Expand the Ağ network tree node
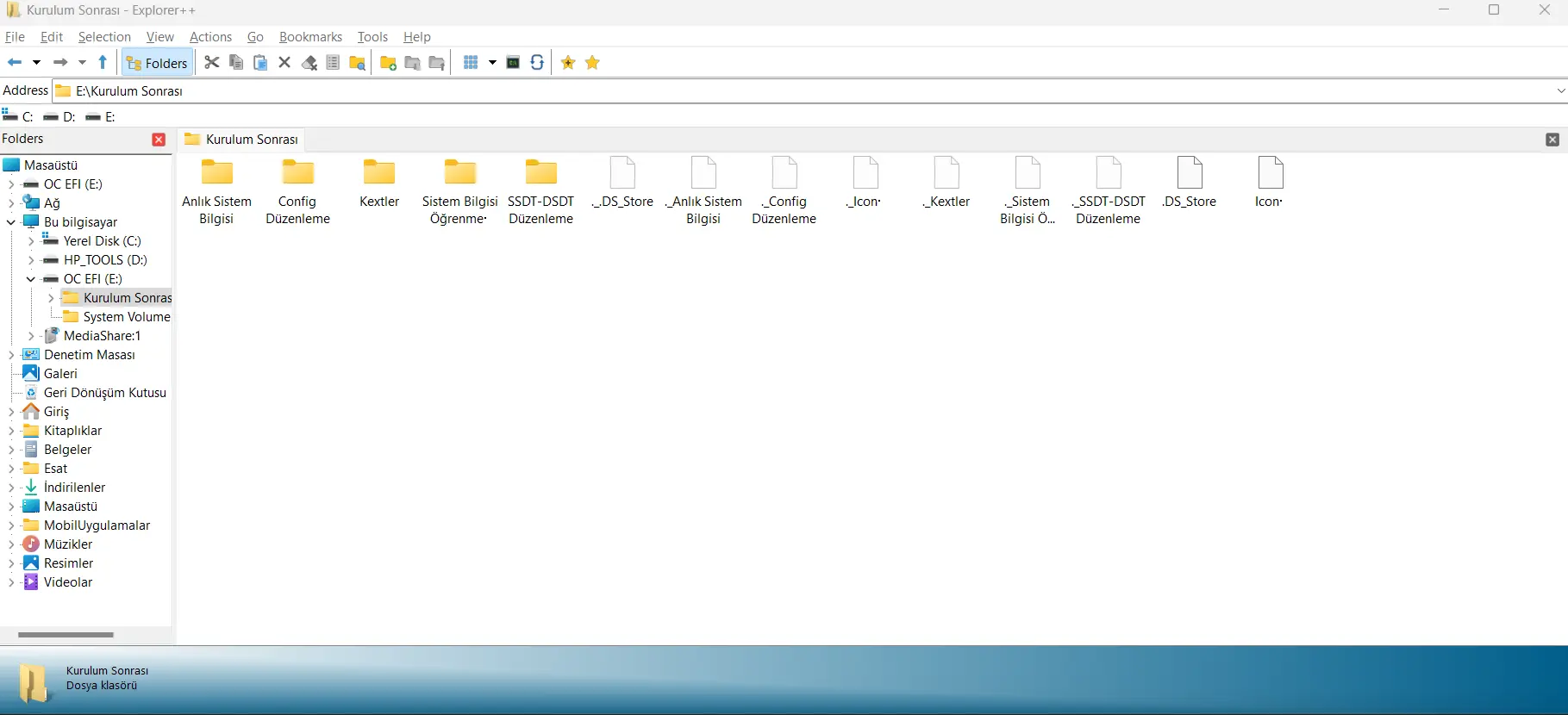The image size is (1568, 715). coord(11,203)
